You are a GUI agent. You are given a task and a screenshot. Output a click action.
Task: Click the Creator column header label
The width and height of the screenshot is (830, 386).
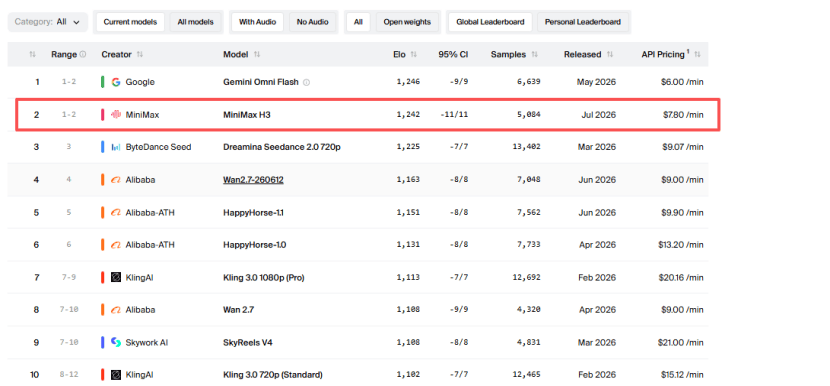(x=116, y=55)
